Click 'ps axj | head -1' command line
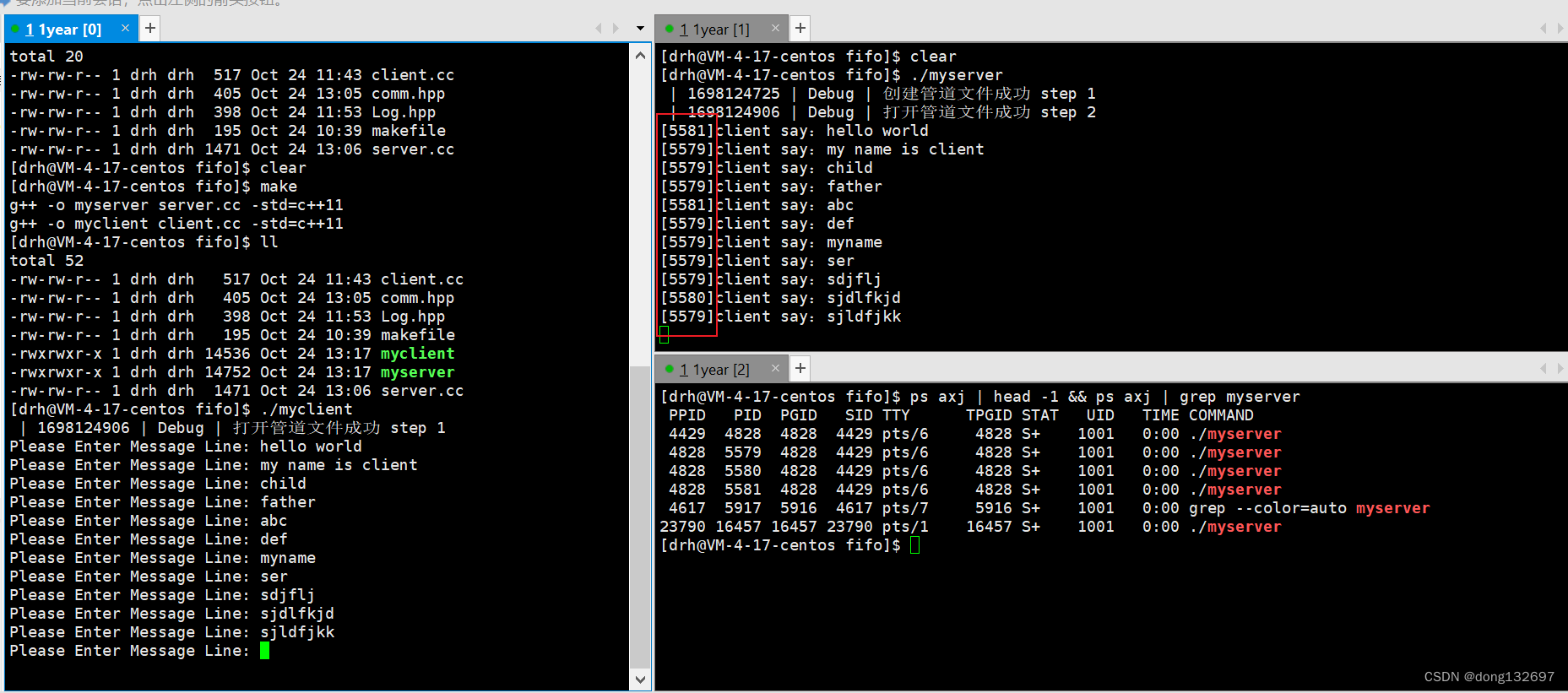 click(x=979, y=397)
